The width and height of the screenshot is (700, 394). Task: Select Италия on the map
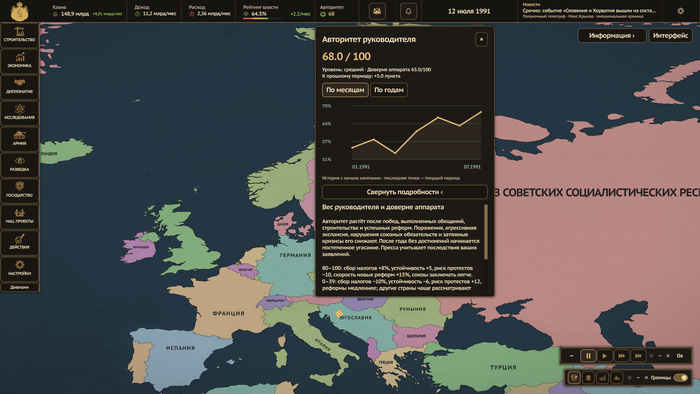pos(322,344)
